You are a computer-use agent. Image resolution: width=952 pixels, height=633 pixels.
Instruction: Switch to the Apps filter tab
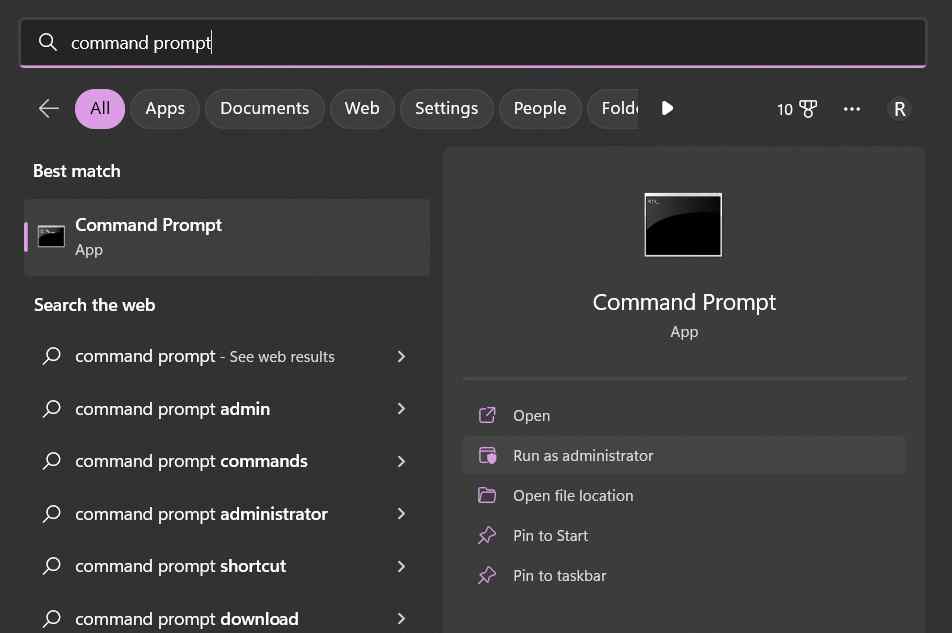click(x=165, y=109)
